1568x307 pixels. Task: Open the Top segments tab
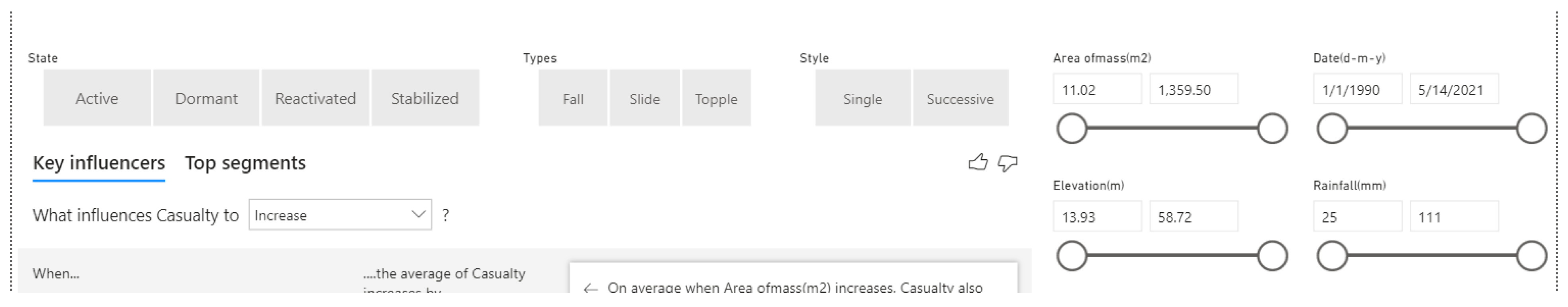pyautogui.click(x=245, y=163)
